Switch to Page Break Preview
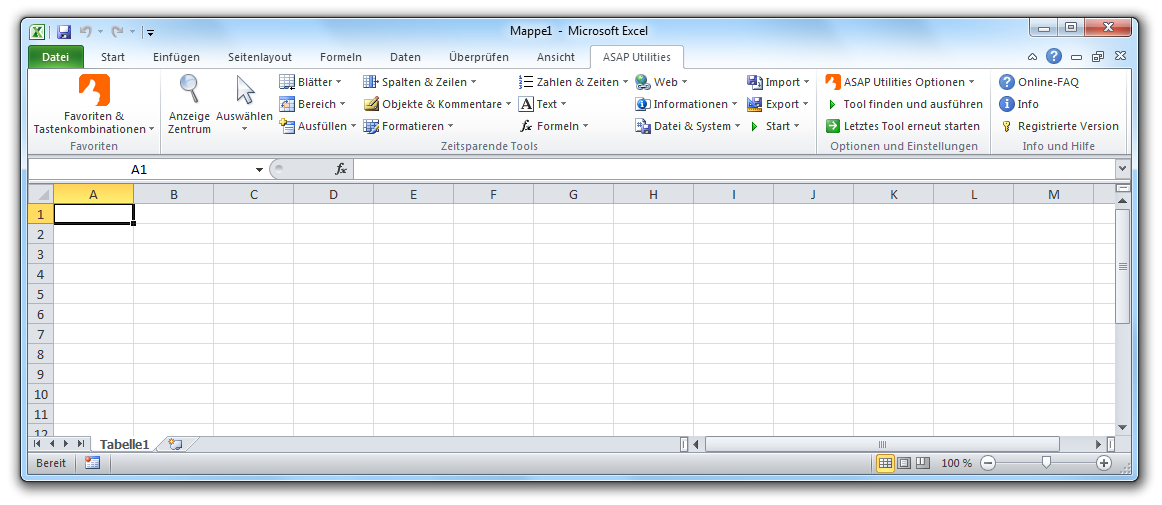Screen dimensions: 1162x505 [x=923, y=463]
